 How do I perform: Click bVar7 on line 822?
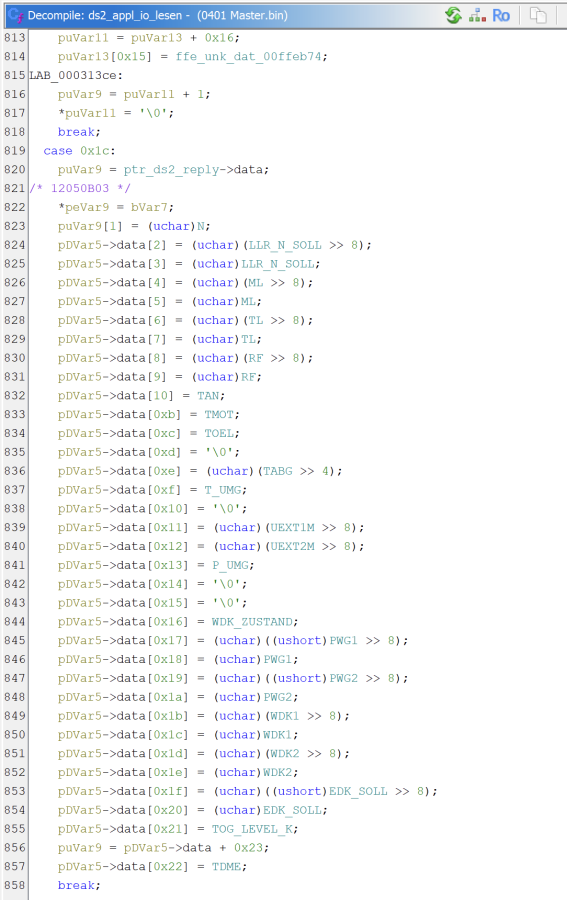pos(149,207)
